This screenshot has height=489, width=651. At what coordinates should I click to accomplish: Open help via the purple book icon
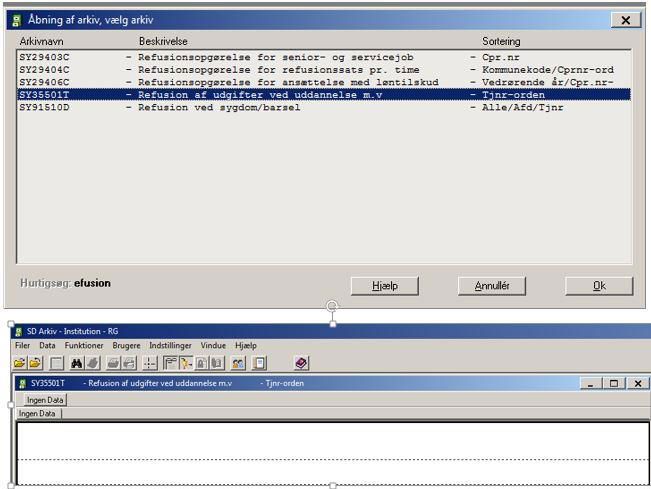coord(301,363)
